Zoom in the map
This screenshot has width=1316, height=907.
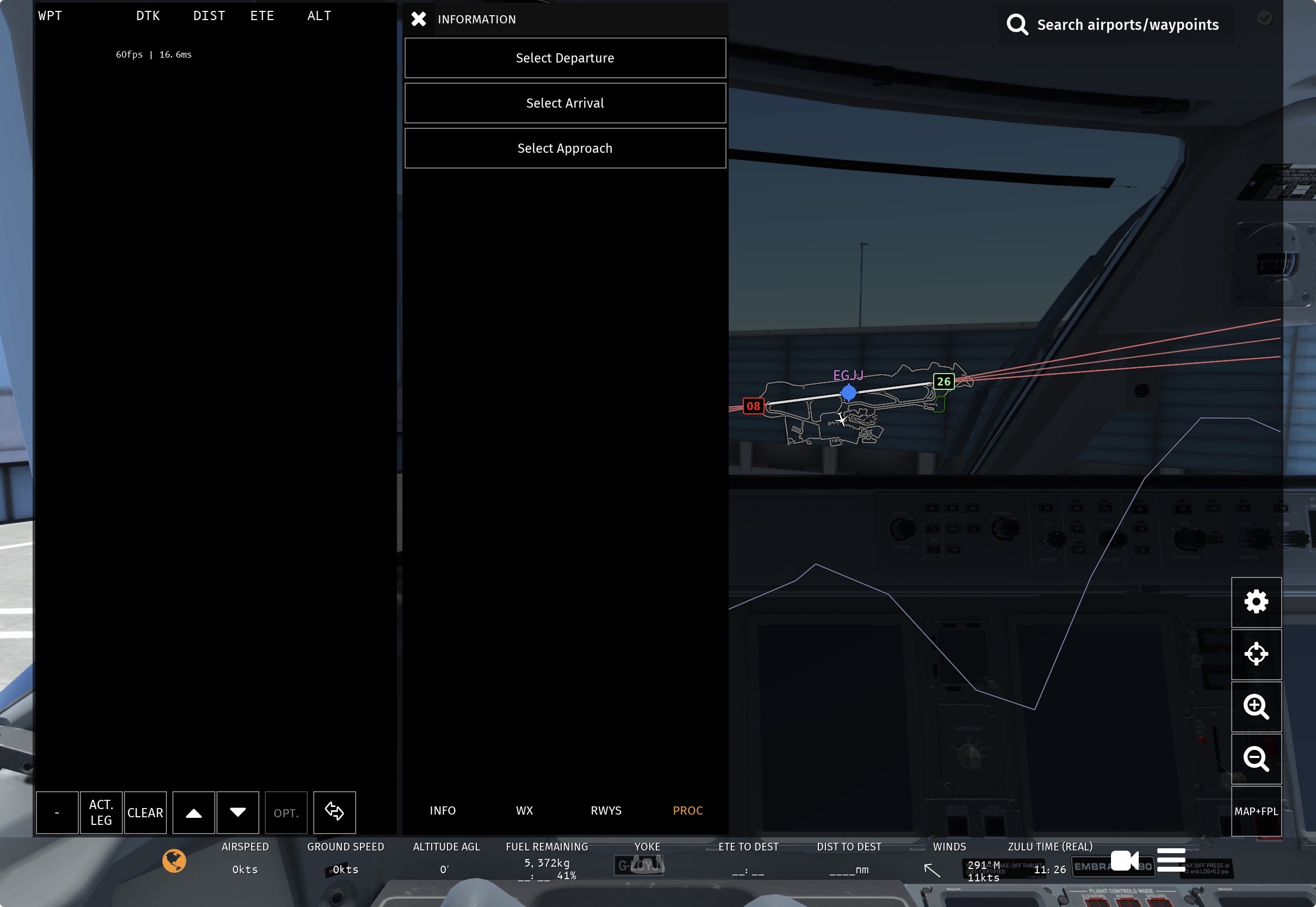1256,706
